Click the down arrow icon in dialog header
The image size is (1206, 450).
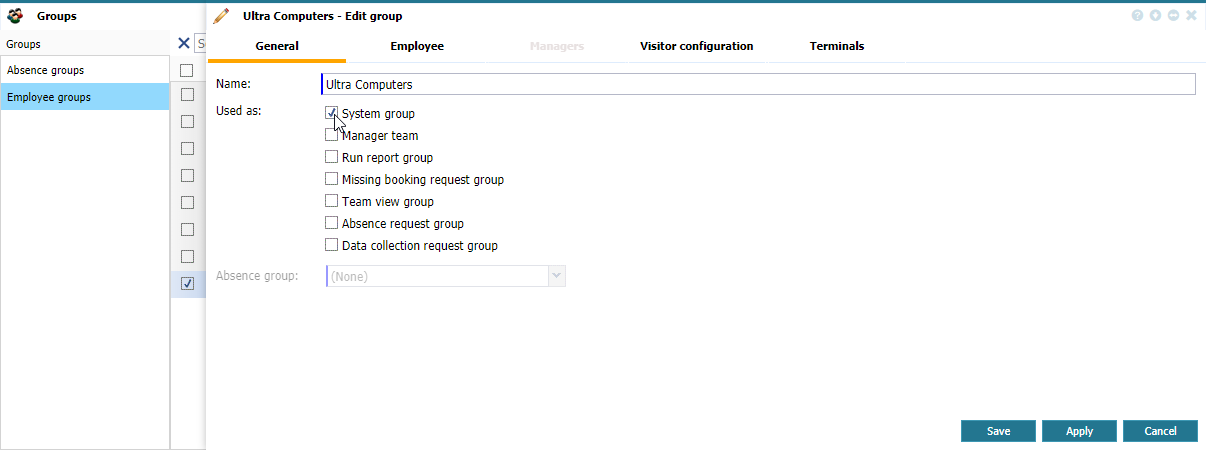1156,16
